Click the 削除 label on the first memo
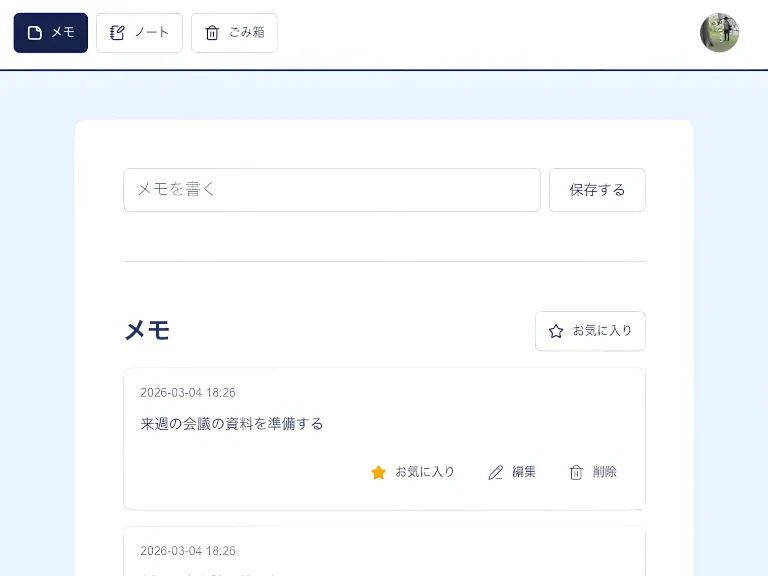This screenshot has width=768, height=576. 604,472
